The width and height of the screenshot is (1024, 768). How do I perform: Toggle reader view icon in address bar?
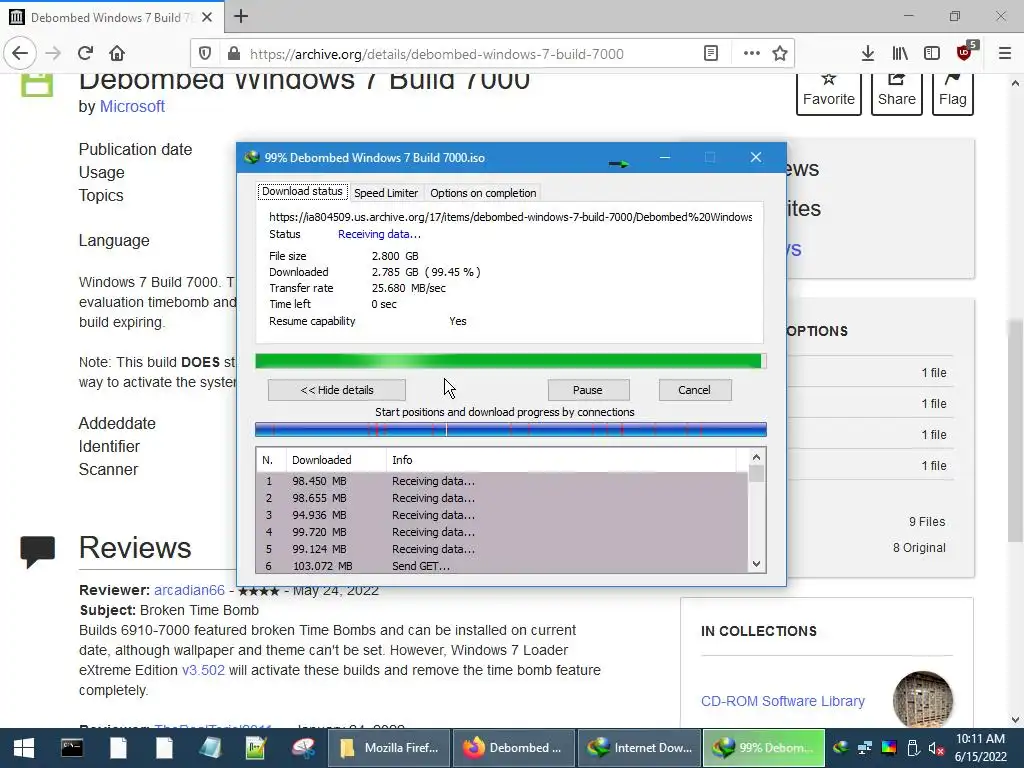click(711, 54)
